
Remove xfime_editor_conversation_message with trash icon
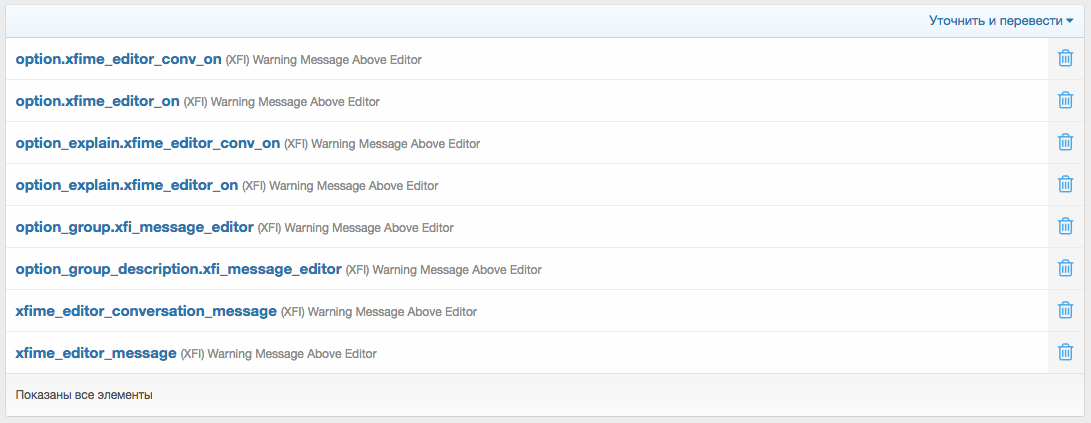click(1066, 311)
